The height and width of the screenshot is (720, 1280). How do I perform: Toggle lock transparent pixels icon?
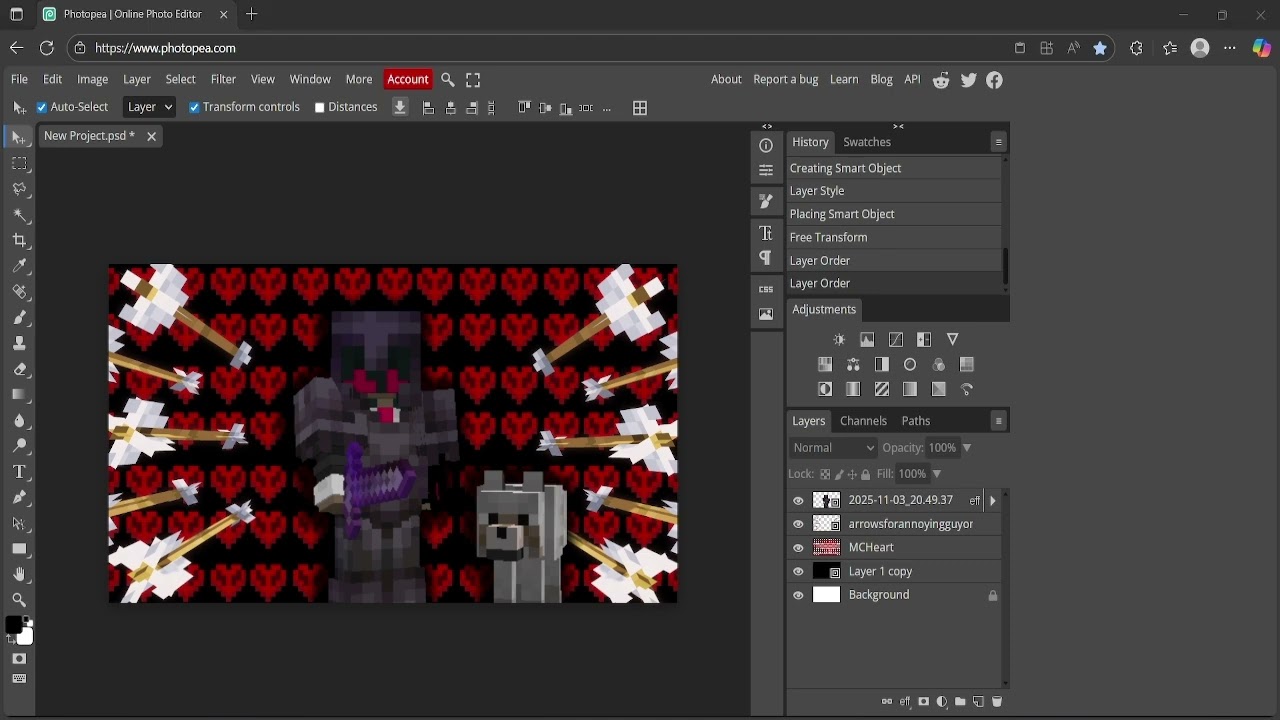click(x=825, y=474)
